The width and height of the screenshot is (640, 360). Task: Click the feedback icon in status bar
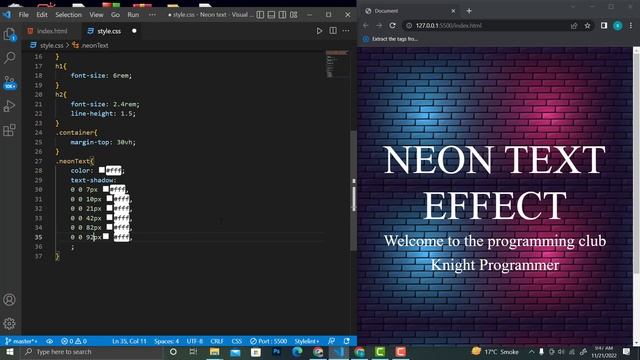click(331, 341)
